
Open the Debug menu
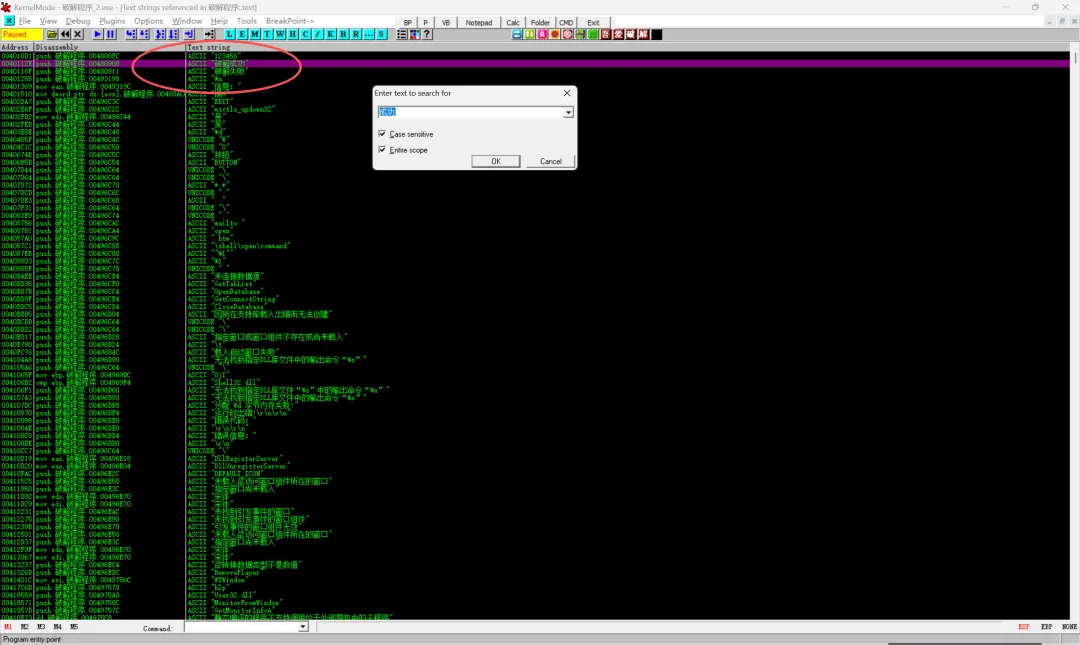(x=78, y=21)
